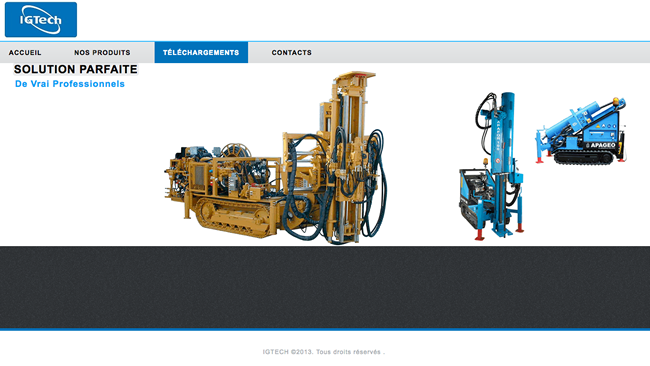Click the APAGEO label on the crawler
The width and height of the screenshot is (650, 366).
pos(602,145)
